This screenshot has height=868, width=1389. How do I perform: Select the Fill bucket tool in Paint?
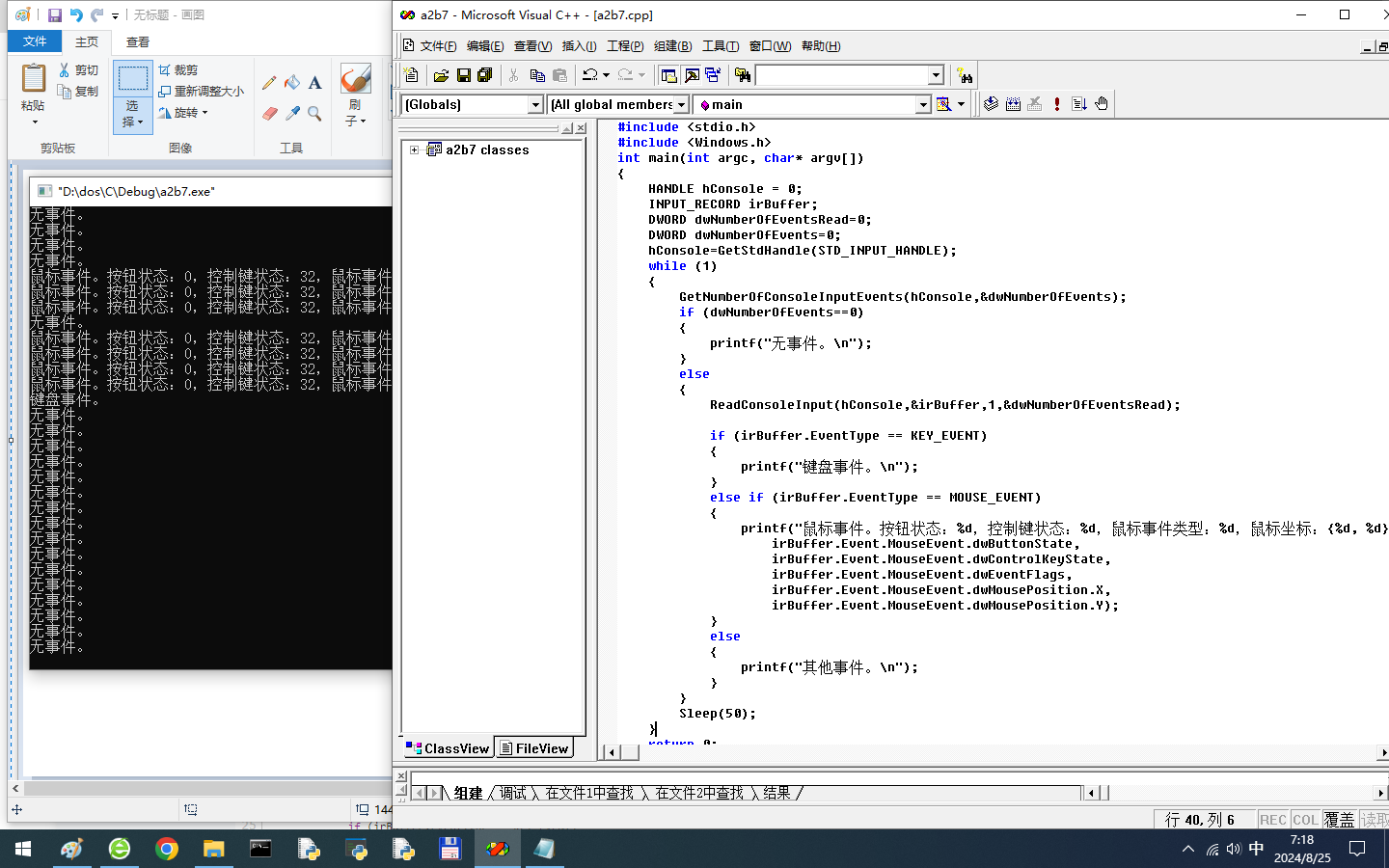[x=292, y=83]
